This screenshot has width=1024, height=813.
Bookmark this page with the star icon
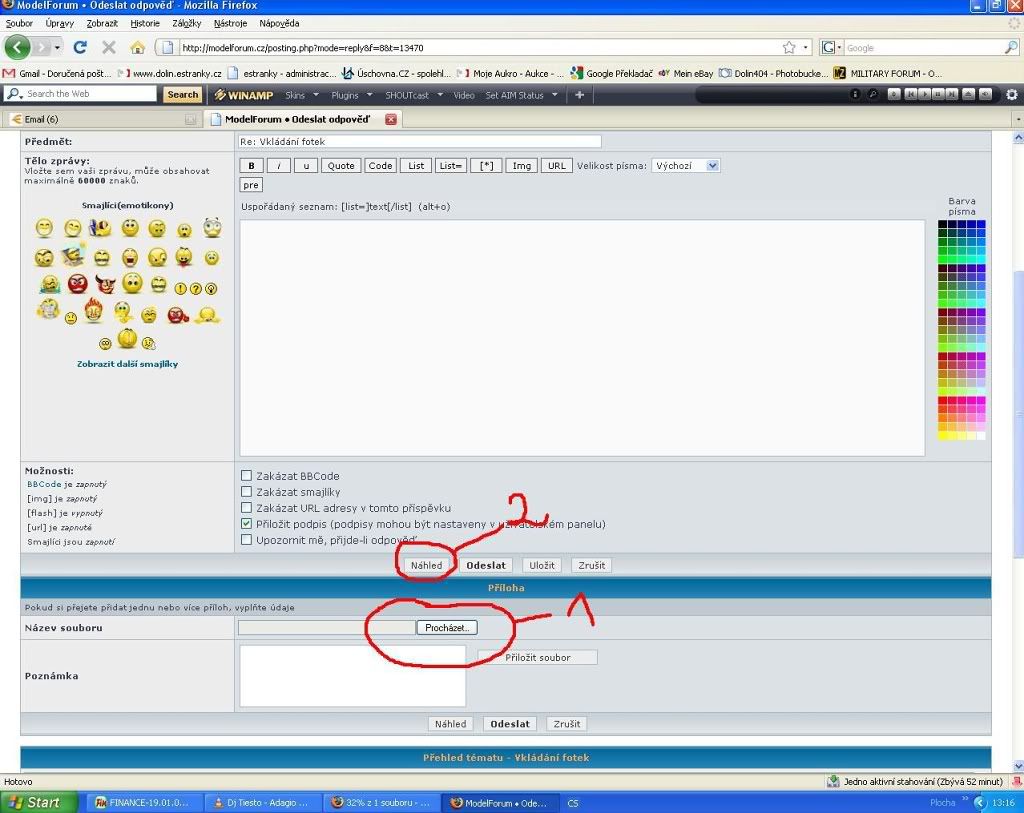[789, 48]
